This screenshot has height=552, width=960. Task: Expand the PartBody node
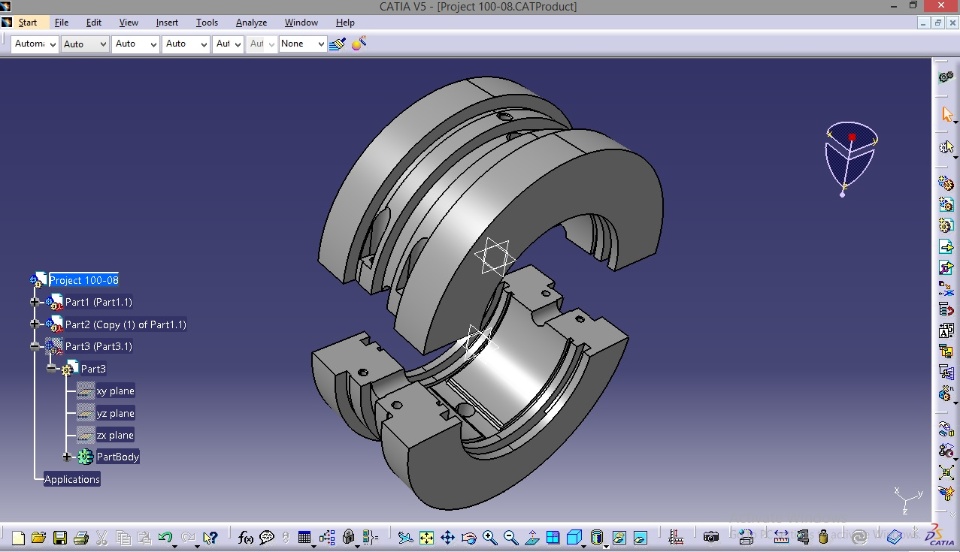[67, 457]
